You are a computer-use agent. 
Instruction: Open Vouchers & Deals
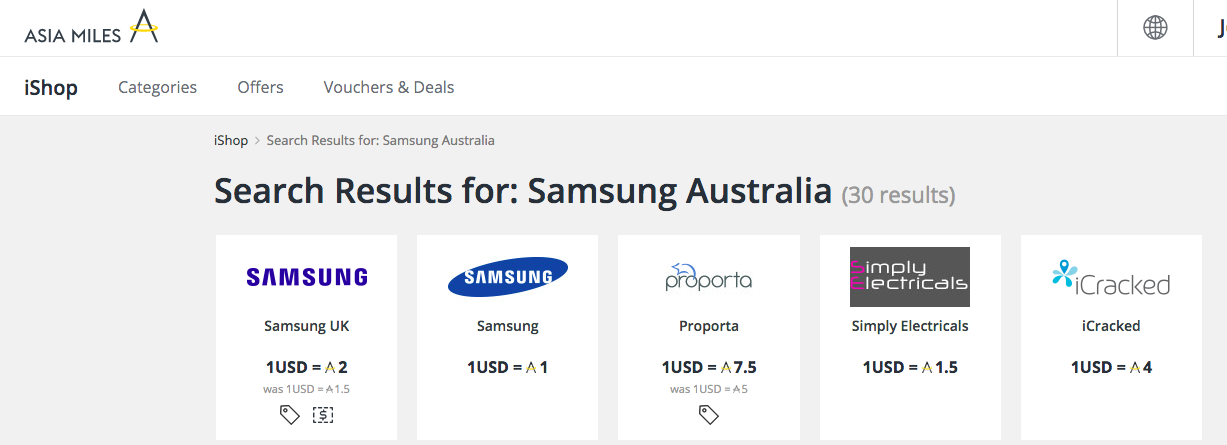(389, 87)
